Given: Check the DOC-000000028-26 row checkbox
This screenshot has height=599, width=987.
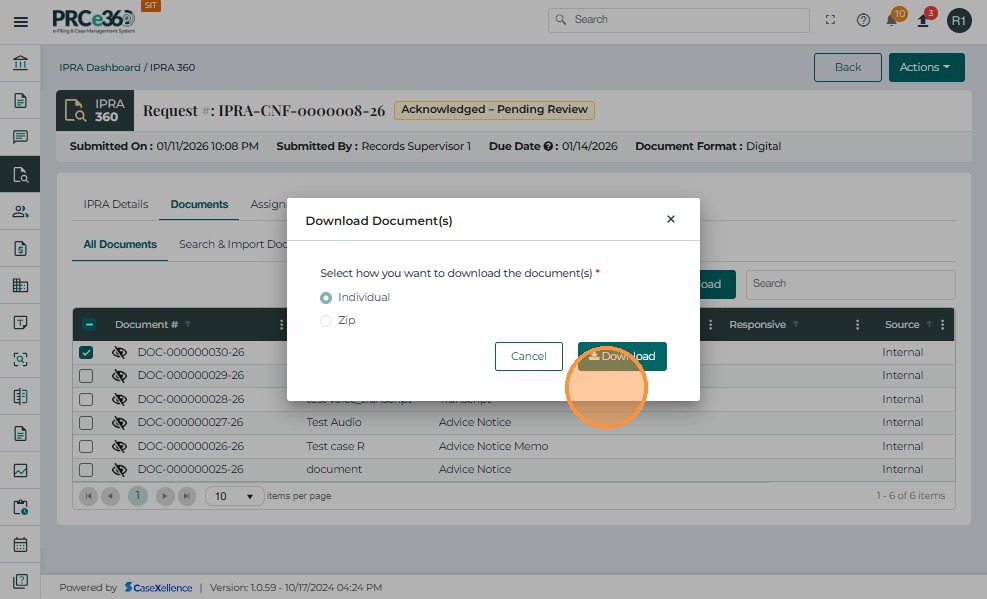Looking at the screenshot, I should 86,400.
